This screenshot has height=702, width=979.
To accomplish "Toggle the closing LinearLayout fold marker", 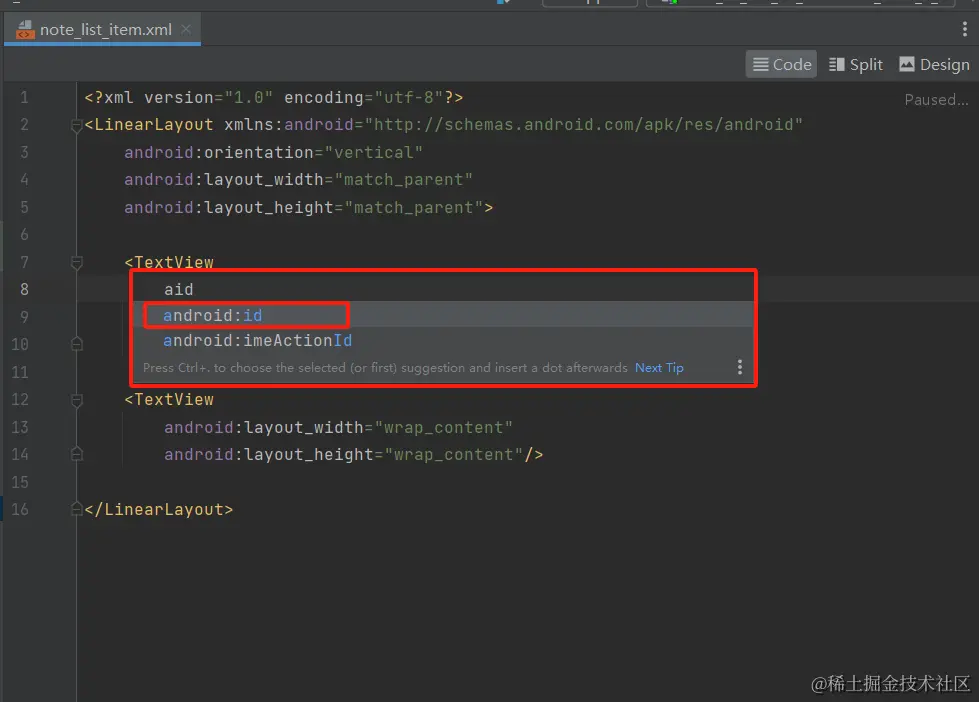I will tap(77, 509).
